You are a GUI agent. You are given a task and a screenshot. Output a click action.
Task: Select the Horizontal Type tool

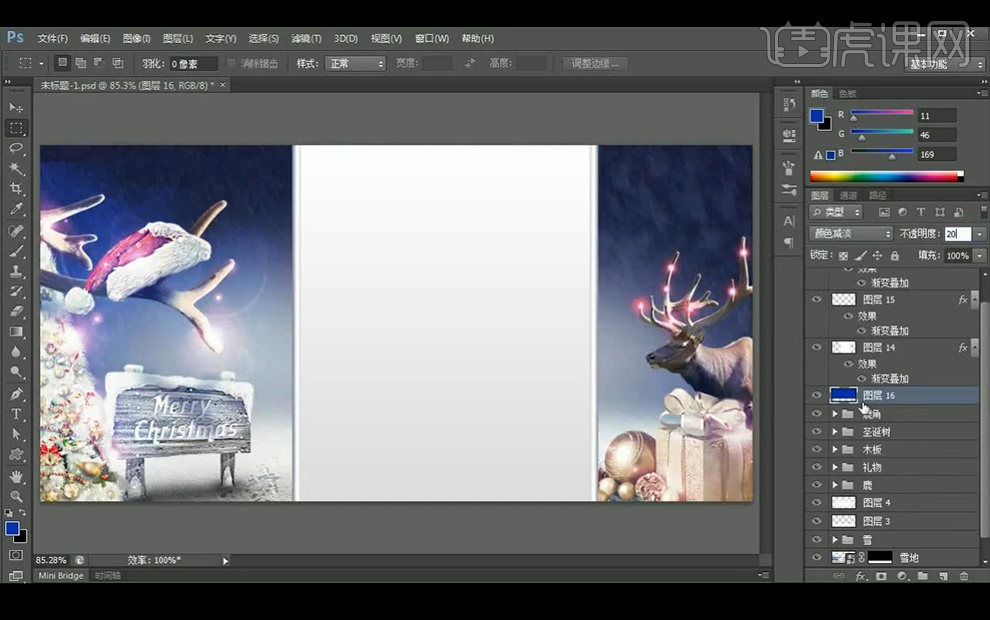[16, 414]
